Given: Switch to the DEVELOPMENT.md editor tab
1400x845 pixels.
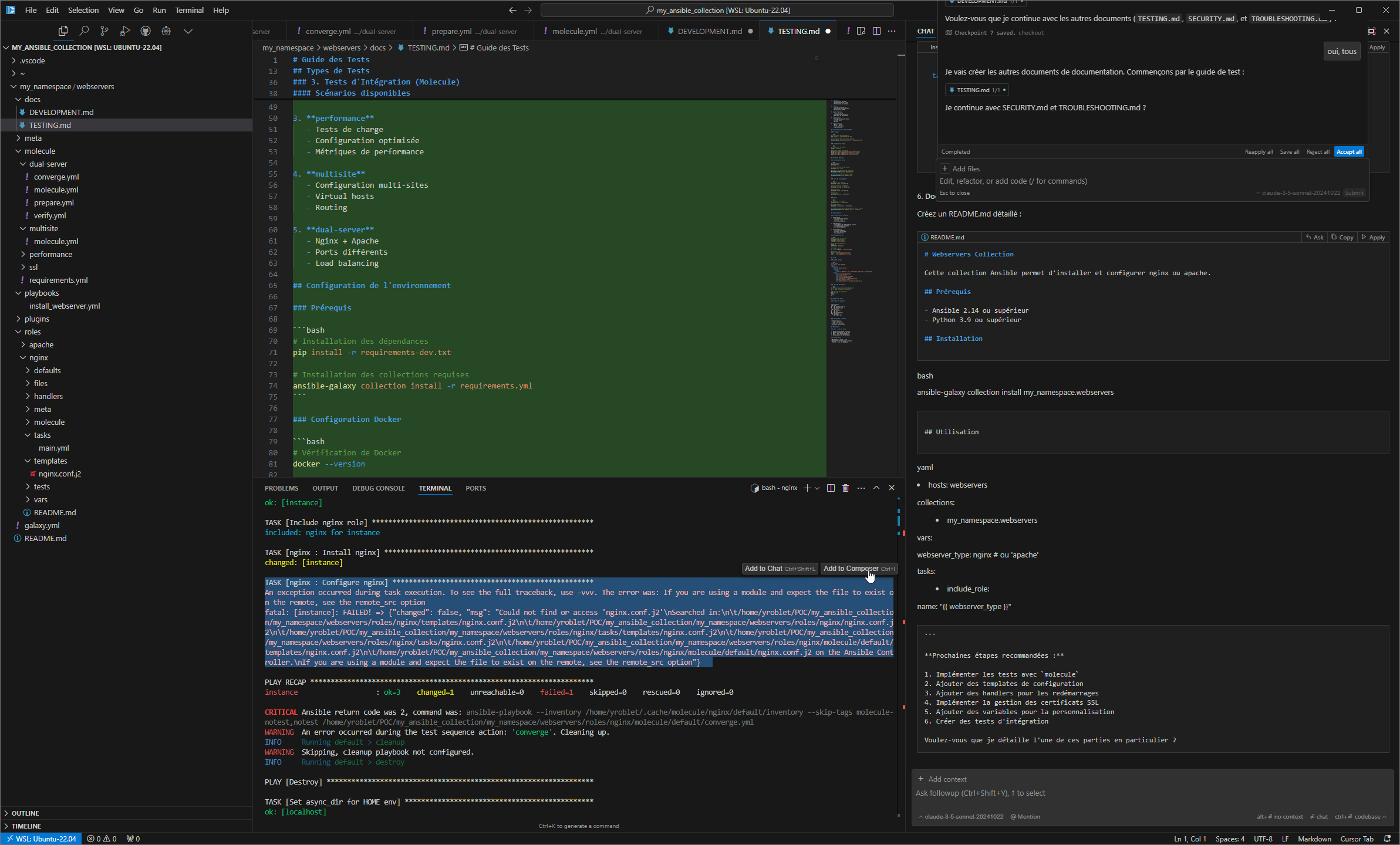Looking at the screenshot, I should click(x=709, y=31).
